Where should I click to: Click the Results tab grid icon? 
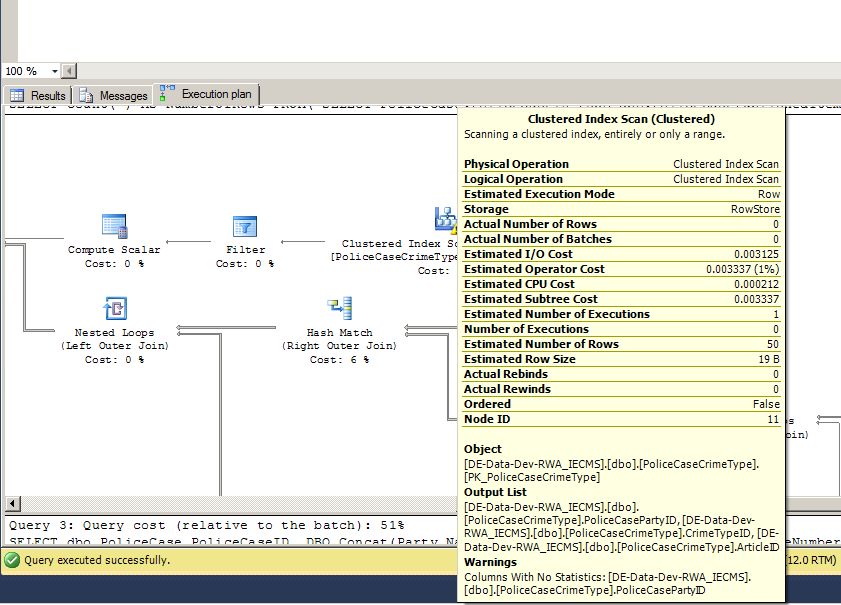click(x=17, y=95)
